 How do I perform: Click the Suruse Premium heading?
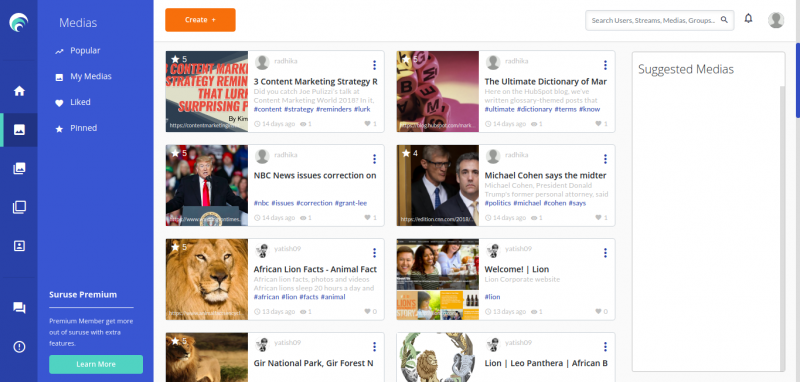click(x=83, y=295)
